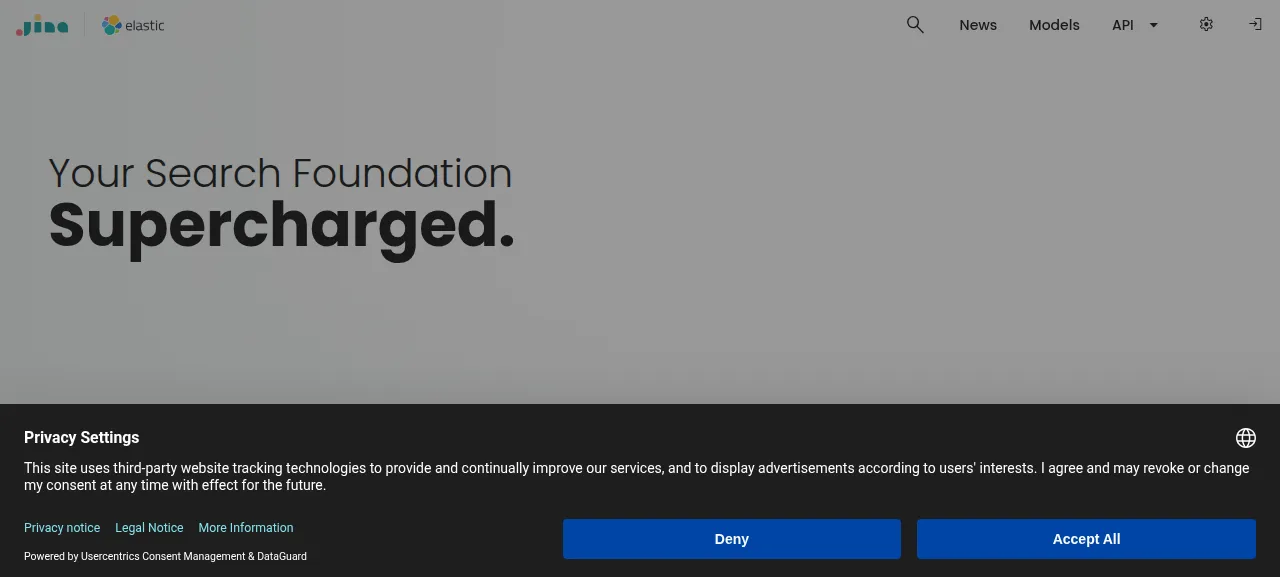The image size is (1280, 577).
Task: Click the Jina logo
Action: (x=42, y=25)
